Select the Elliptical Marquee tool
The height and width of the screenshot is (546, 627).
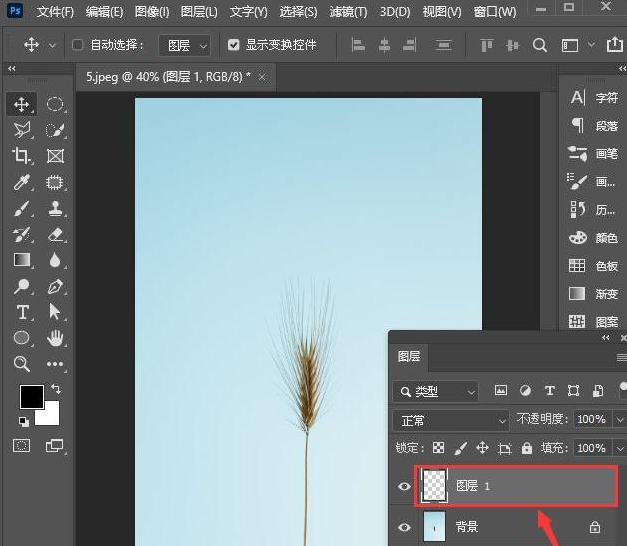(x=56, y=104)
